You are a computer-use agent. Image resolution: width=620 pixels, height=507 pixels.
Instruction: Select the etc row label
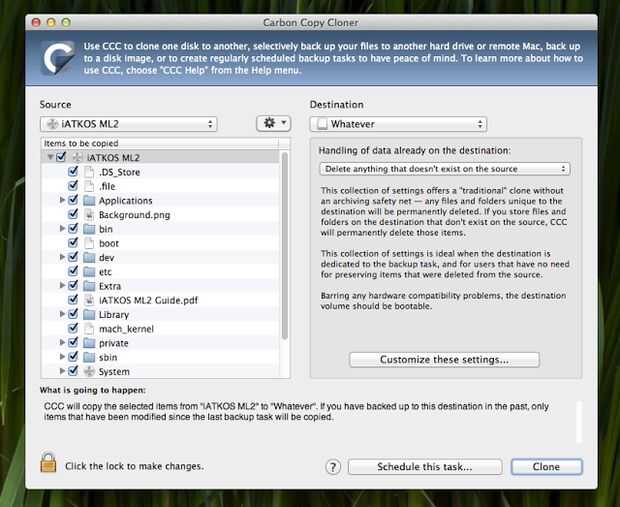[x=105, y=272]
